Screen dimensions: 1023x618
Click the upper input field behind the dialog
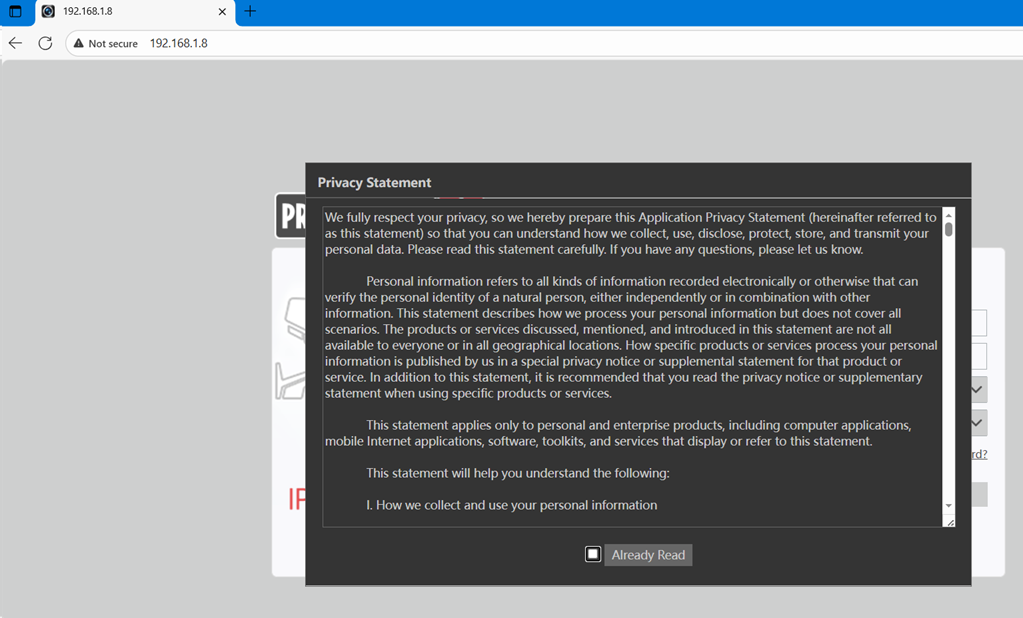click(x=979, y=323)
